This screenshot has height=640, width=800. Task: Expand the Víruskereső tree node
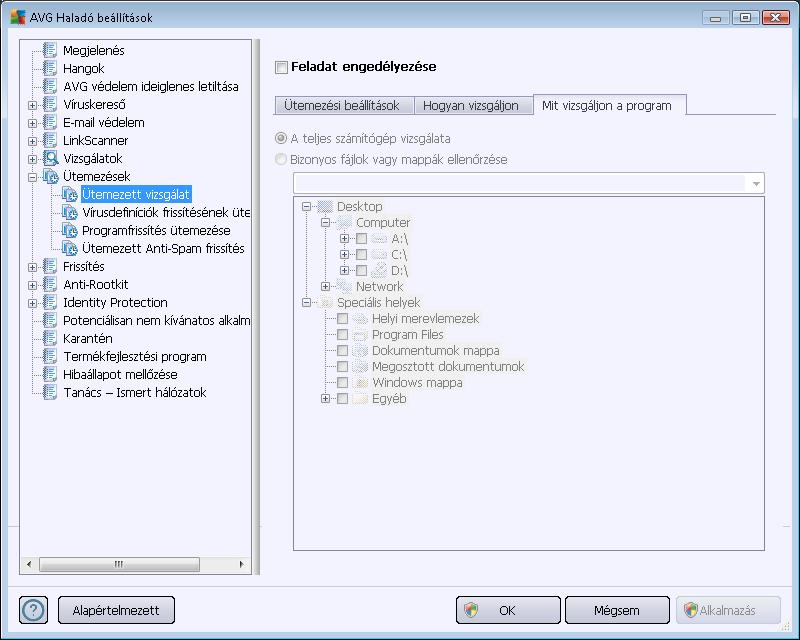click(x=33, y=105)
